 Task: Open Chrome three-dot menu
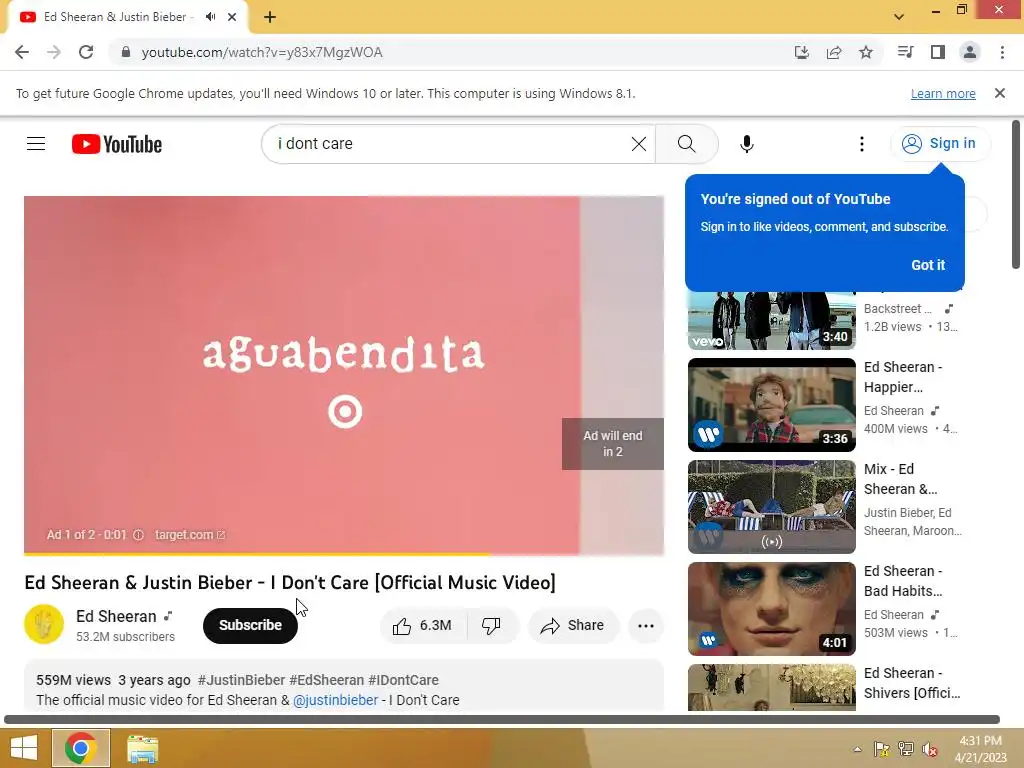(1002, 52)
